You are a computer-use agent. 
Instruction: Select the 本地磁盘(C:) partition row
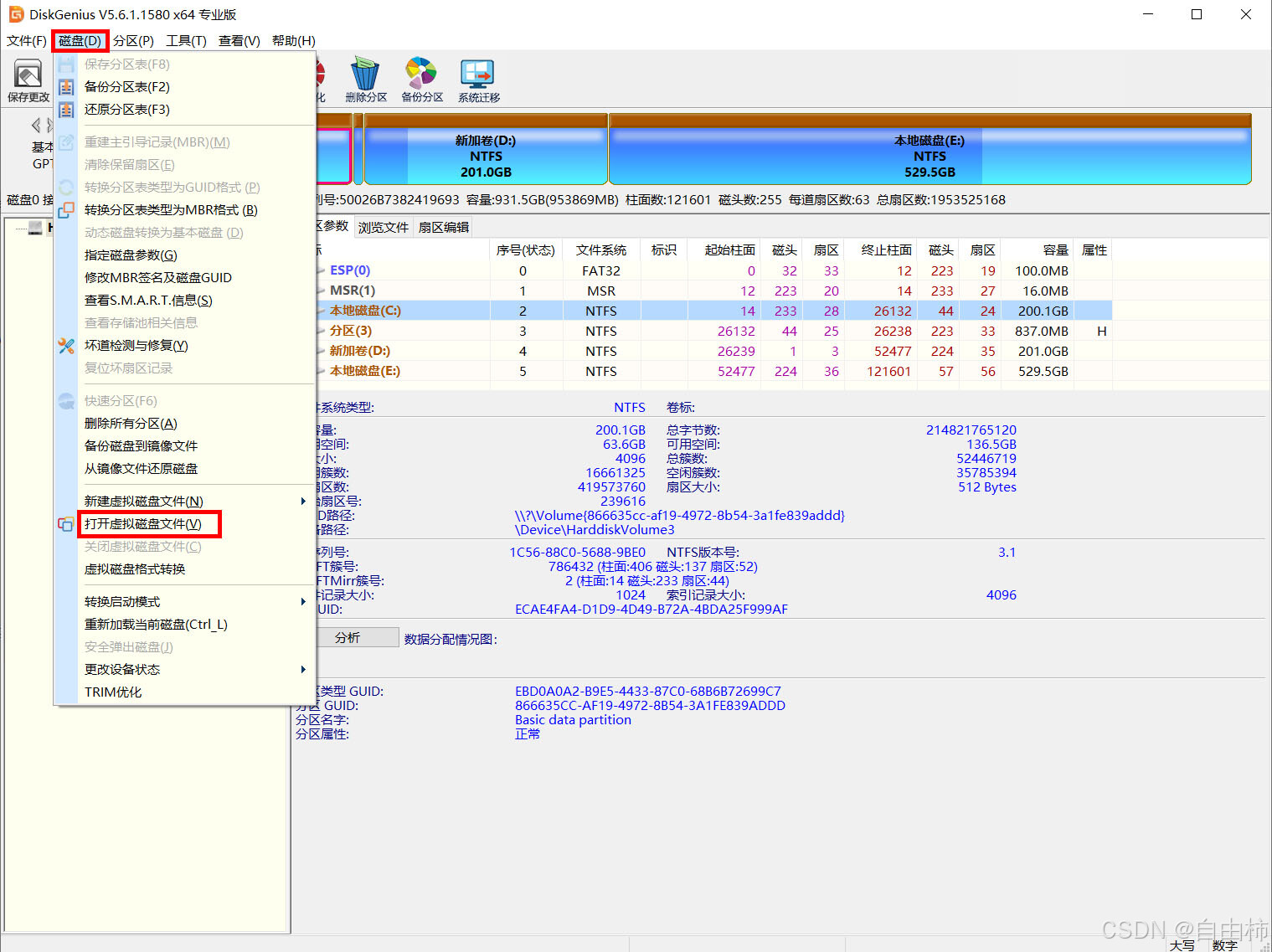coord(714,311)
